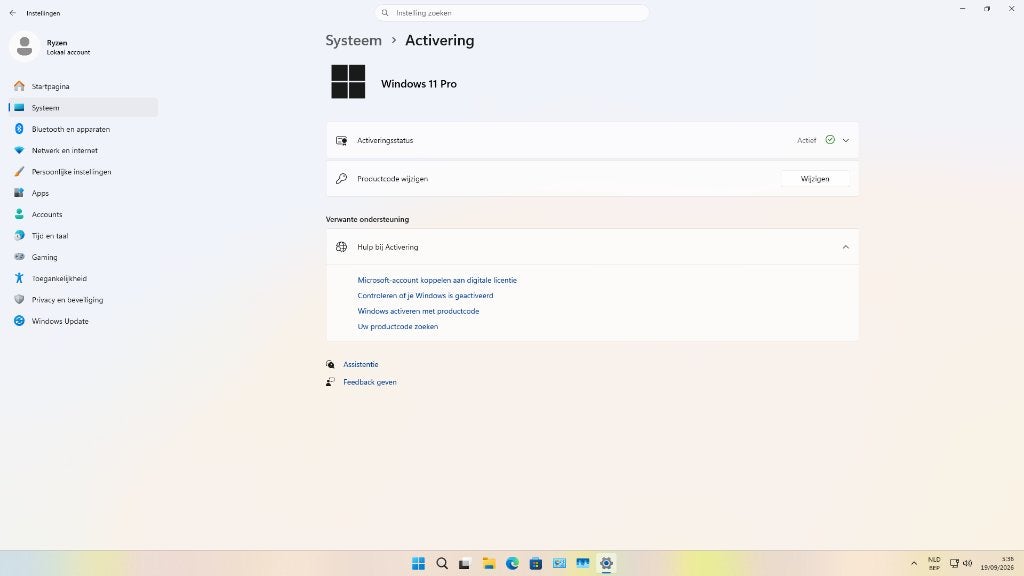Launch Microsoft Edge from the taskbar
The height and width of the screenshot is (576, 1024).
[512, 564]
